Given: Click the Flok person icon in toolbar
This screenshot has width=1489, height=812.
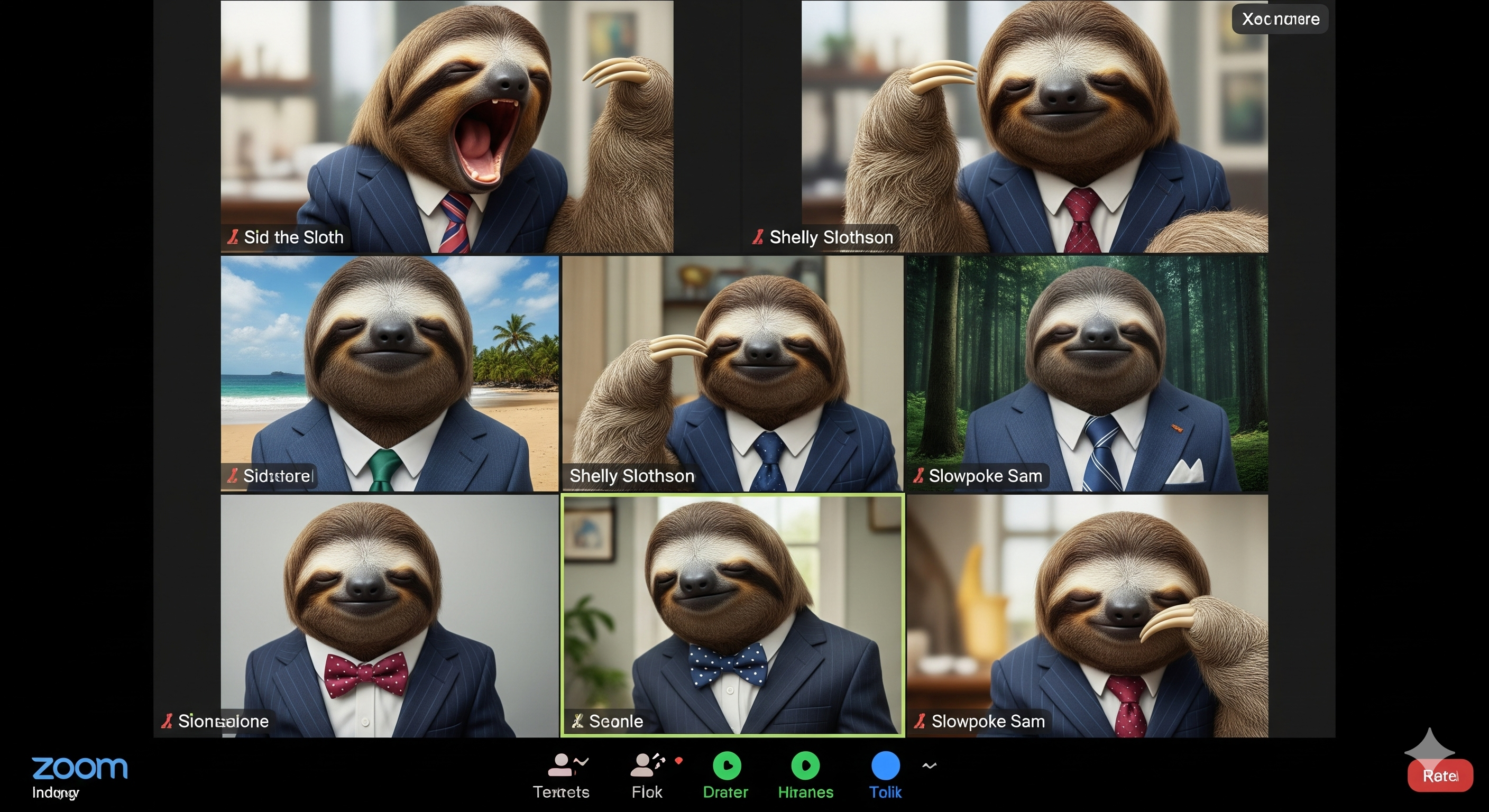Looking at the screenshot, I should pyautogui.click(x=642, y=765).
